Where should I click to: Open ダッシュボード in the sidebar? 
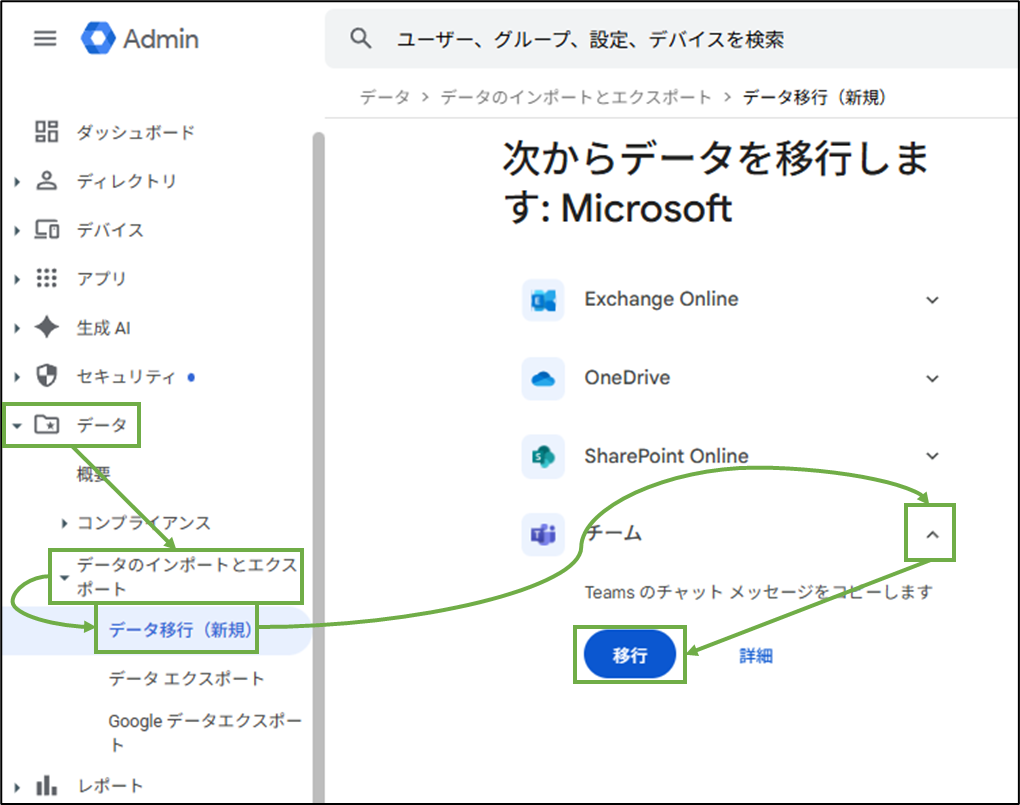coord(135,132)
